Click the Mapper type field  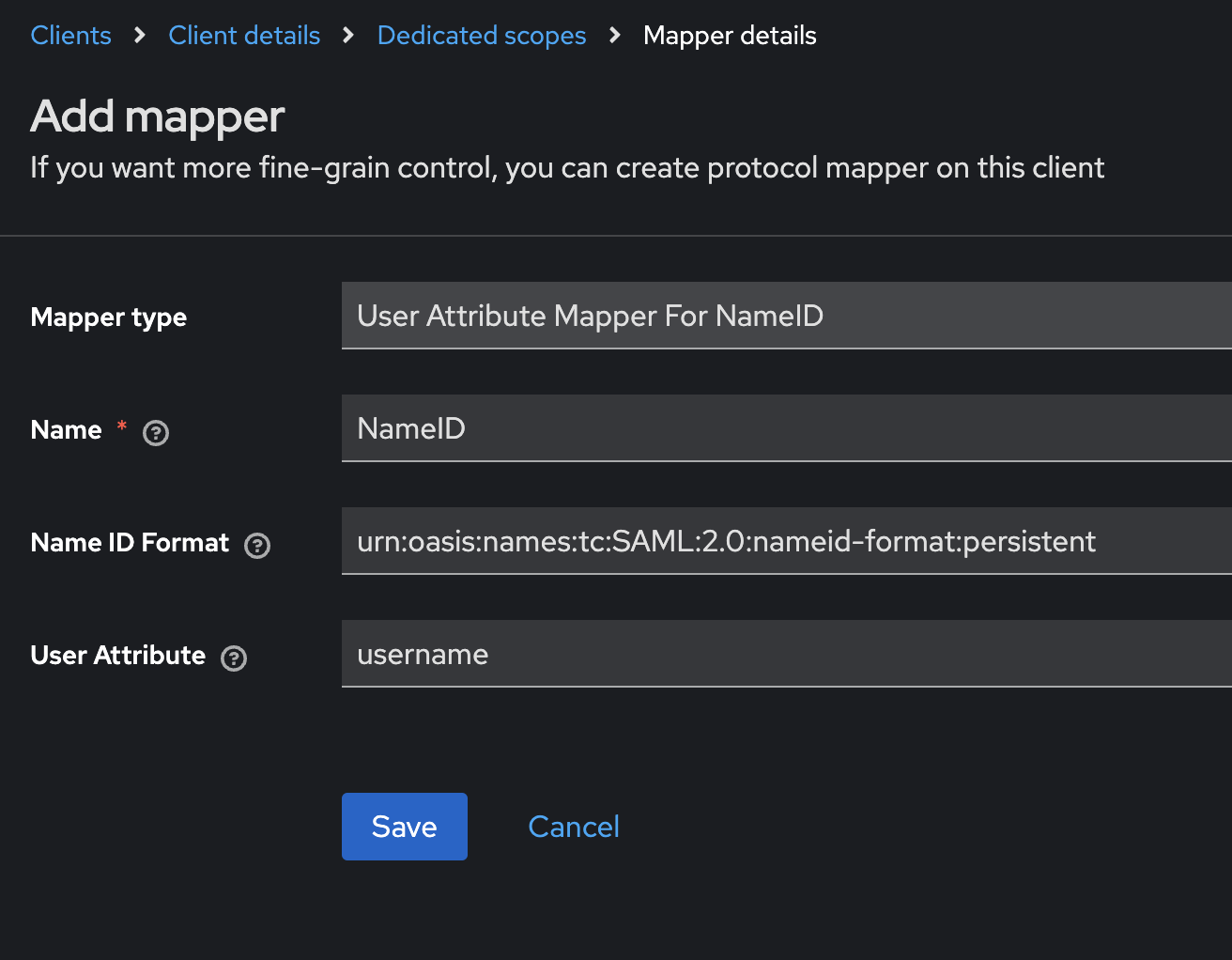(x=787, y=316)
